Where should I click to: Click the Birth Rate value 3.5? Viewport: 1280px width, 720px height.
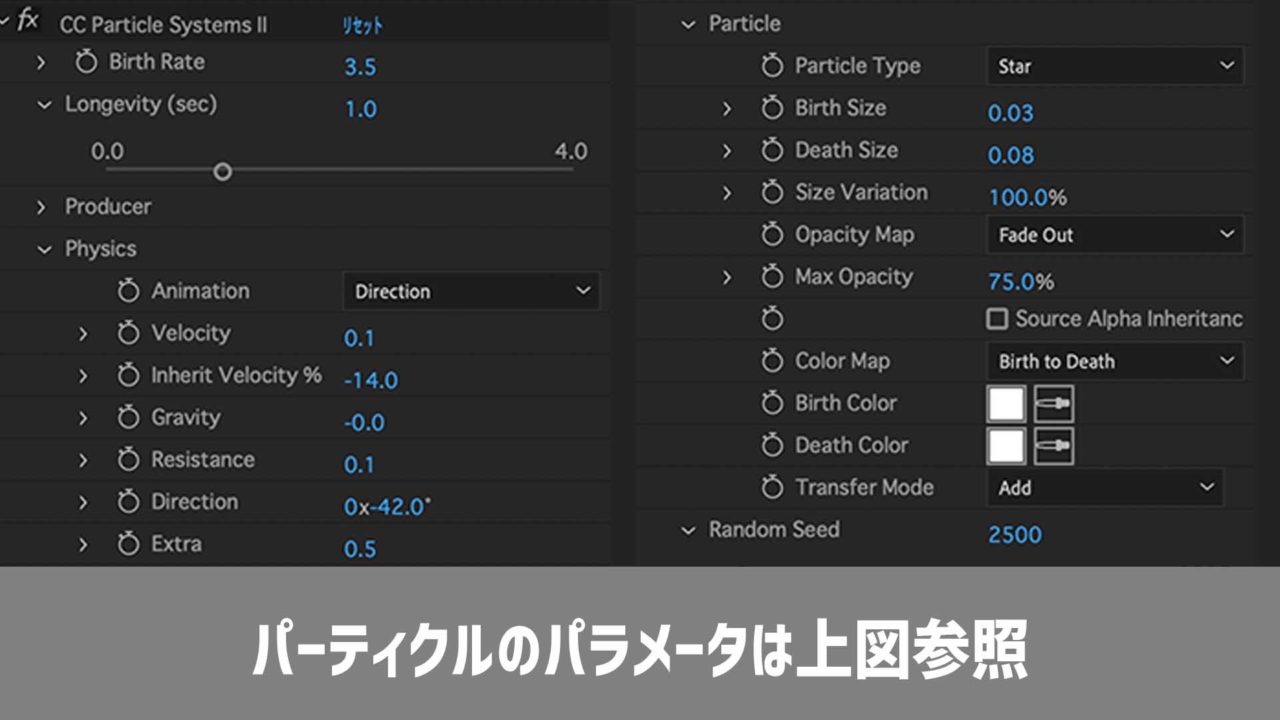(360, 67)
